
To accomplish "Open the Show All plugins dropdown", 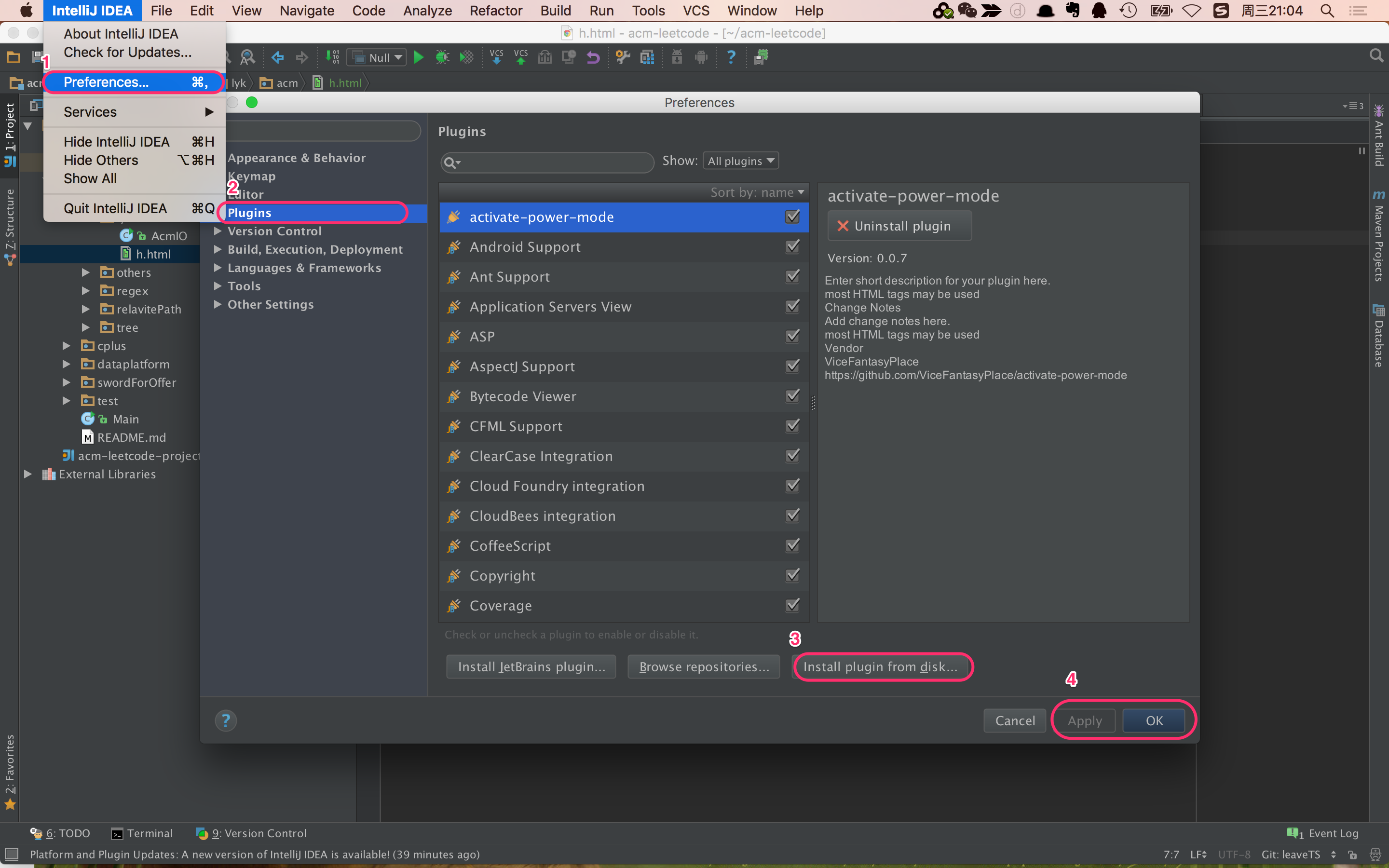I will tap(740, 162).
